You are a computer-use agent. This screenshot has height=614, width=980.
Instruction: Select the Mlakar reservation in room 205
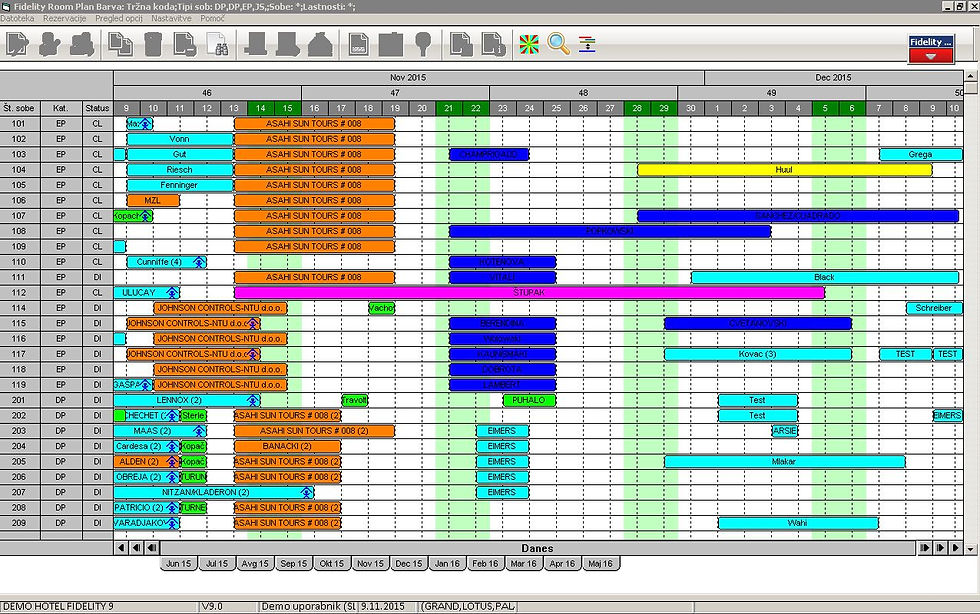(784, 462)
